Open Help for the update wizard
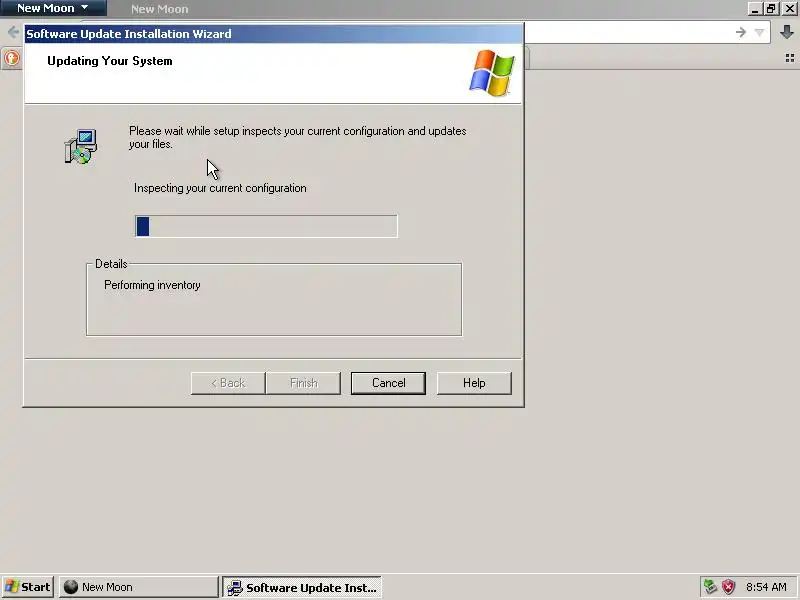800x600 pixels. click(474, 383)
